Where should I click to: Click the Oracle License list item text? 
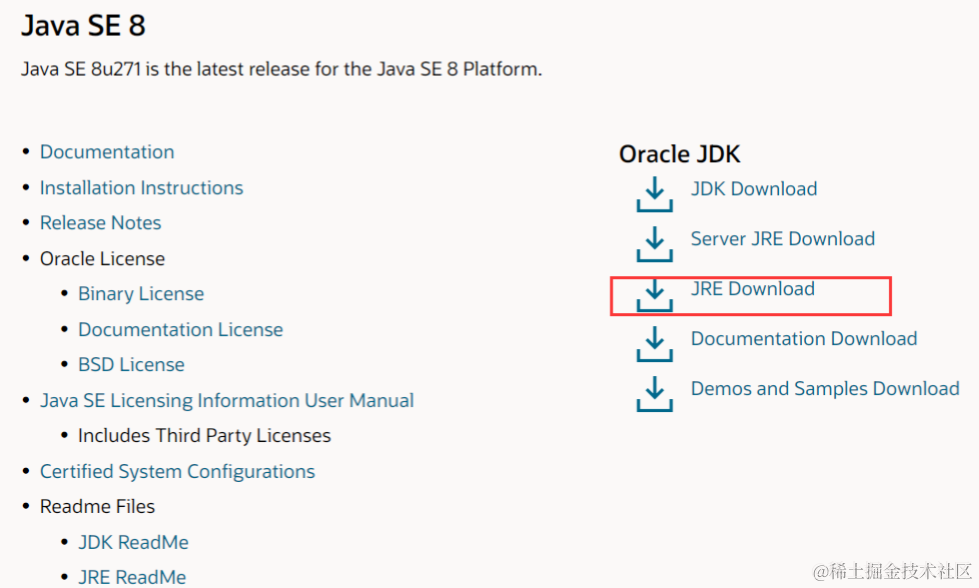102,258
